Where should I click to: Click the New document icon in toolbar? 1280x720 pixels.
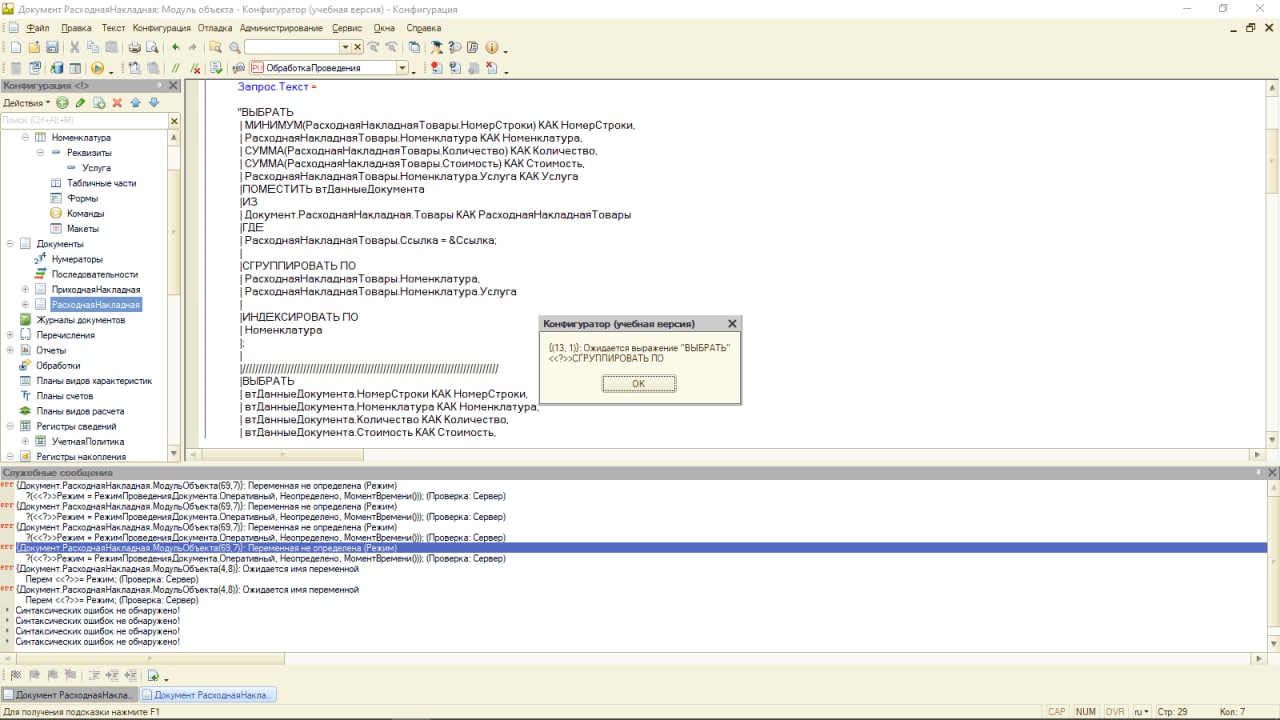click(x=15, y=47)
